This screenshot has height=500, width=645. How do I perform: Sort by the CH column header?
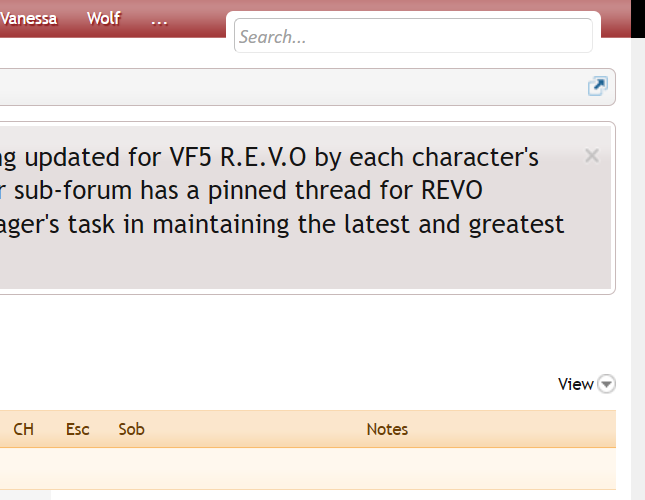(23, 429)
